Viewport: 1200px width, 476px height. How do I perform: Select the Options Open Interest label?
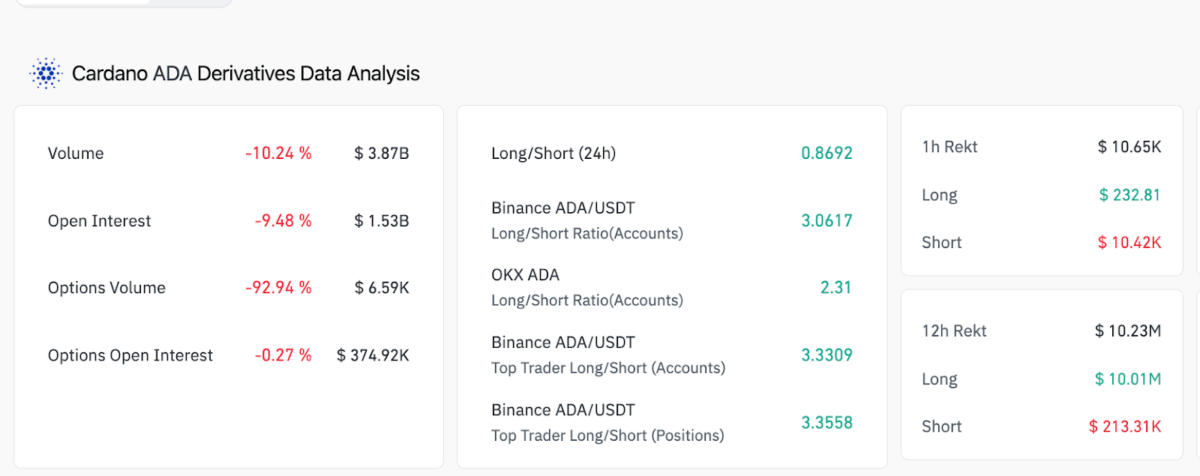(130, 355)
